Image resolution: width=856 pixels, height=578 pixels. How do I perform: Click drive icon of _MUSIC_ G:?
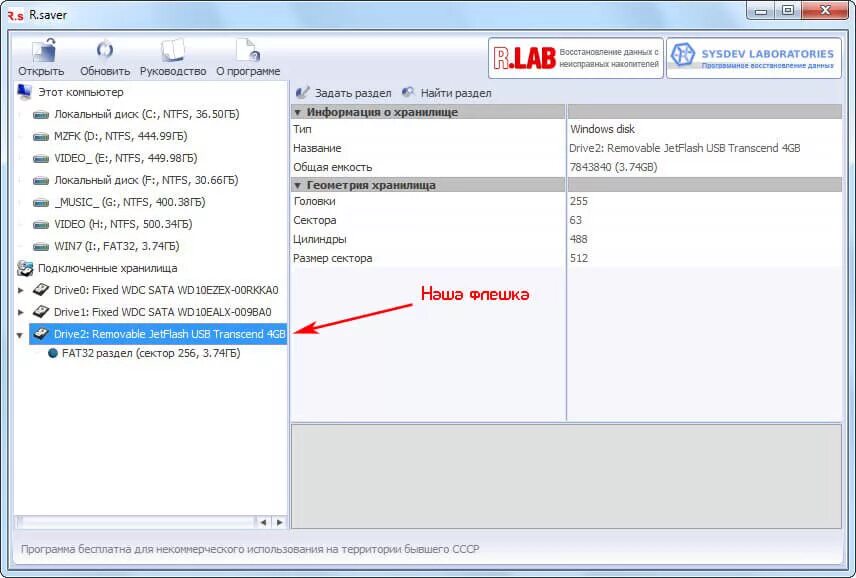(x=41, y=202)
